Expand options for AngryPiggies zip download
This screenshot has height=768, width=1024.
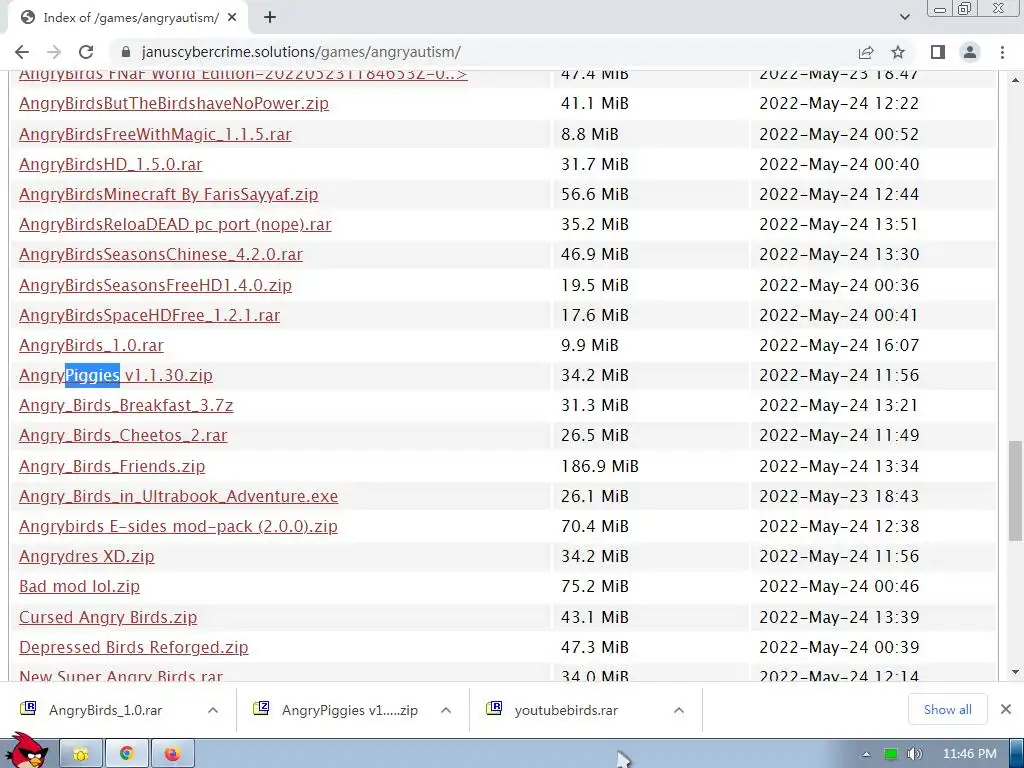(x=446, y=710)
